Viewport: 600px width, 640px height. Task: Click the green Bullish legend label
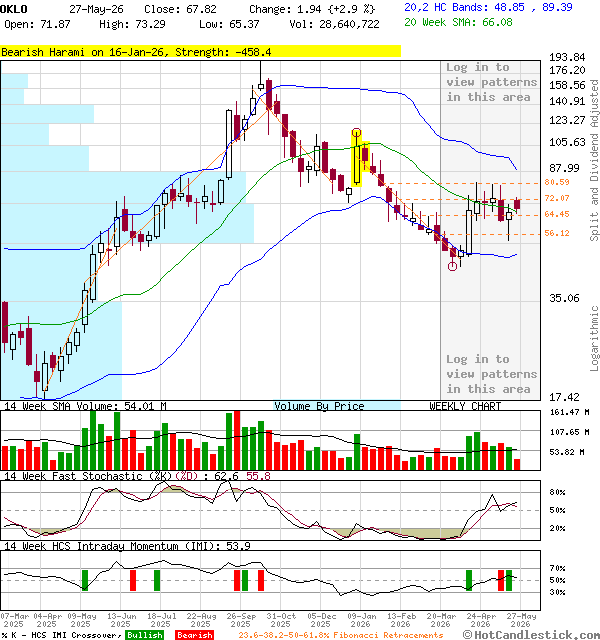click(144, 635)
